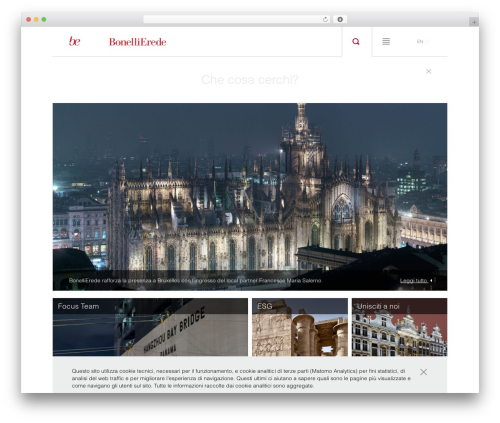This screenshot has height=423, width=500.
Task: Open a new browser tab with the plus
Action: pos(474,22)
